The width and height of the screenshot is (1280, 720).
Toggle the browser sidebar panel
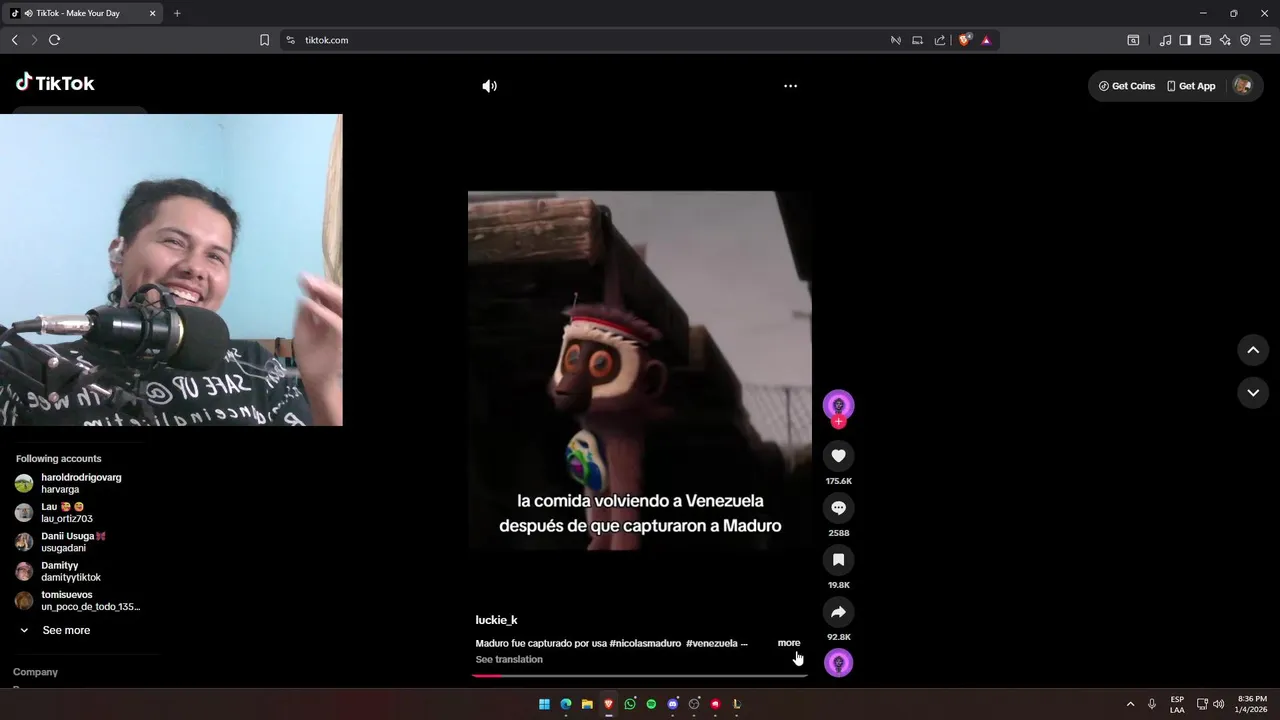click(x=1185, y=40)
